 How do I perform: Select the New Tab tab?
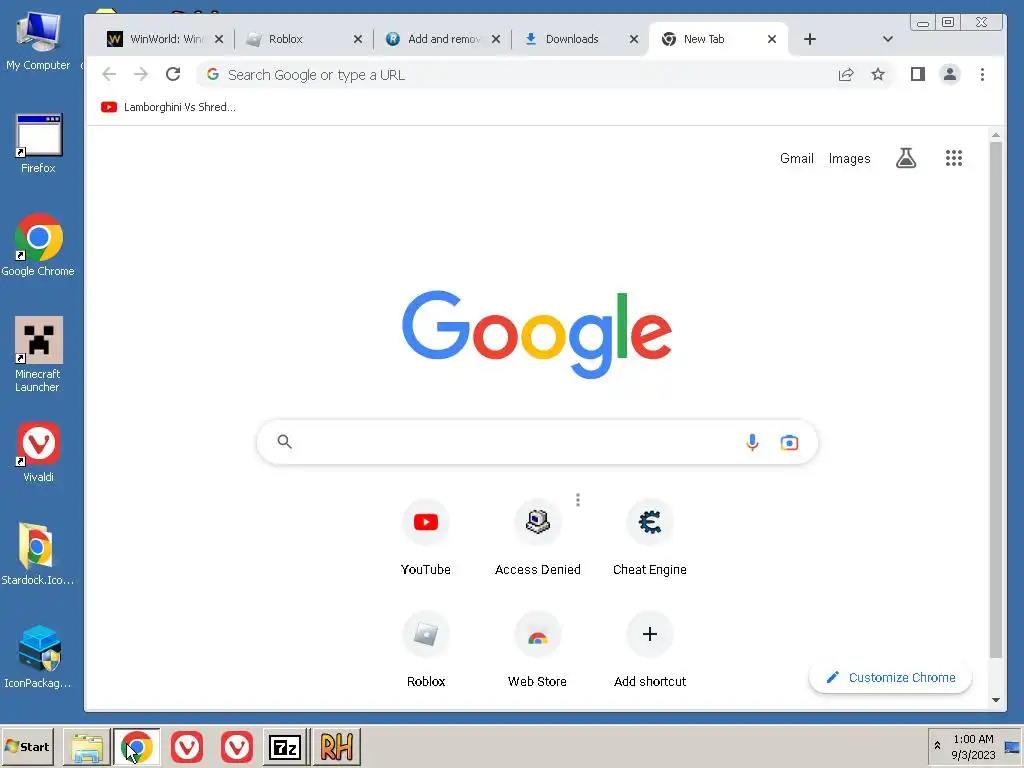pos(718,39)
